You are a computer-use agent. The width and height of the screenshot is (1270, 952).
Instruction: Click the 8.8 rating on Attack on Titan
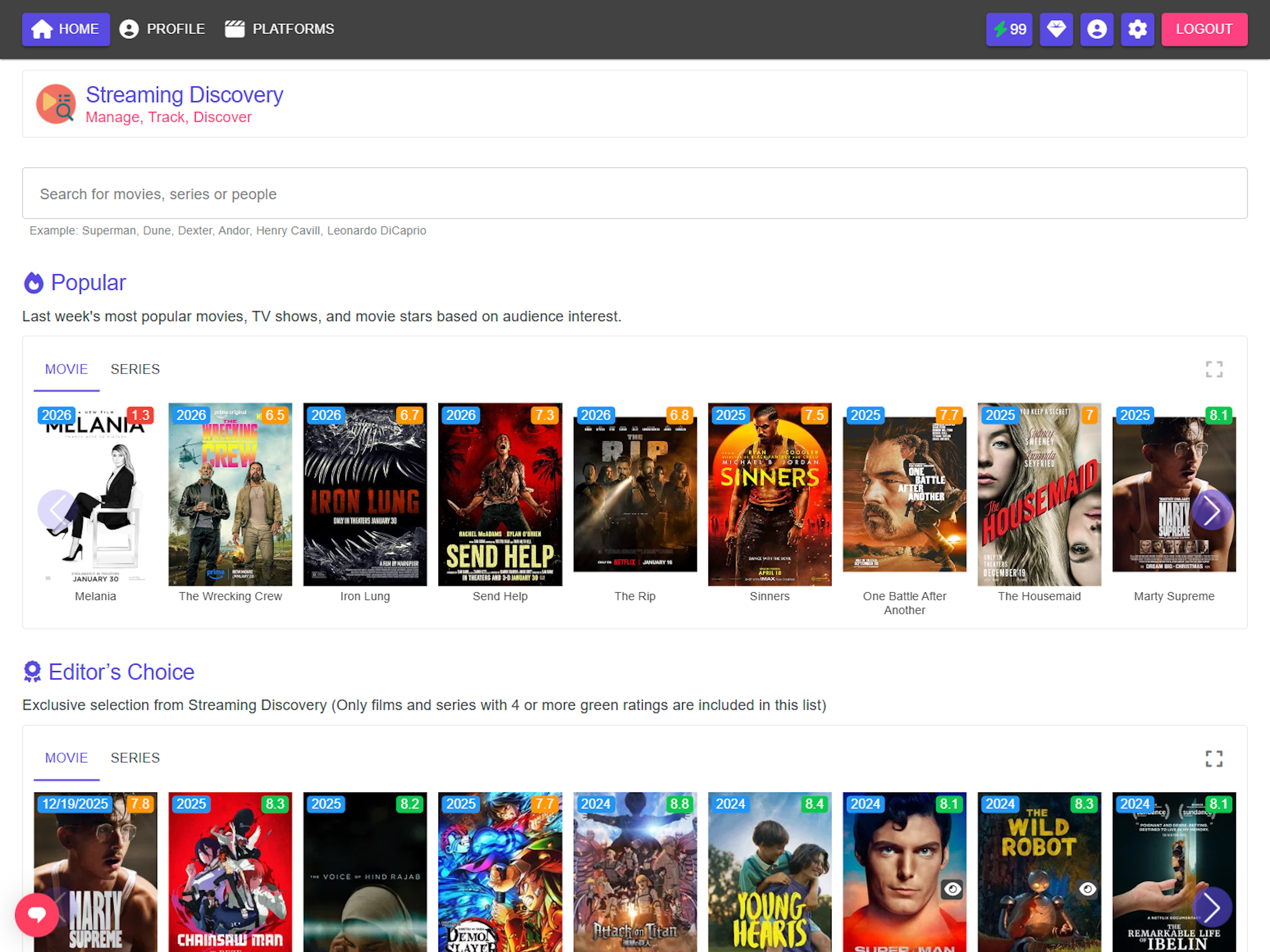tap(679, 804)
